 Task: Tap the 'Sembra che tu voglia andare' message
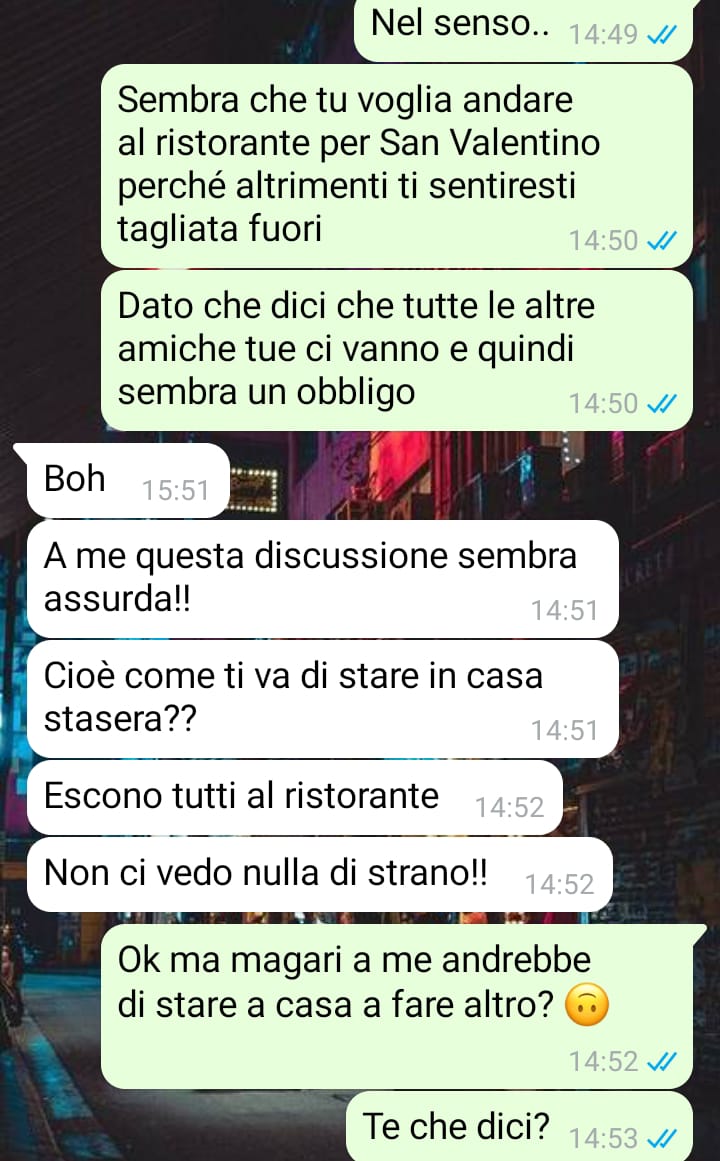coord(396,166)
